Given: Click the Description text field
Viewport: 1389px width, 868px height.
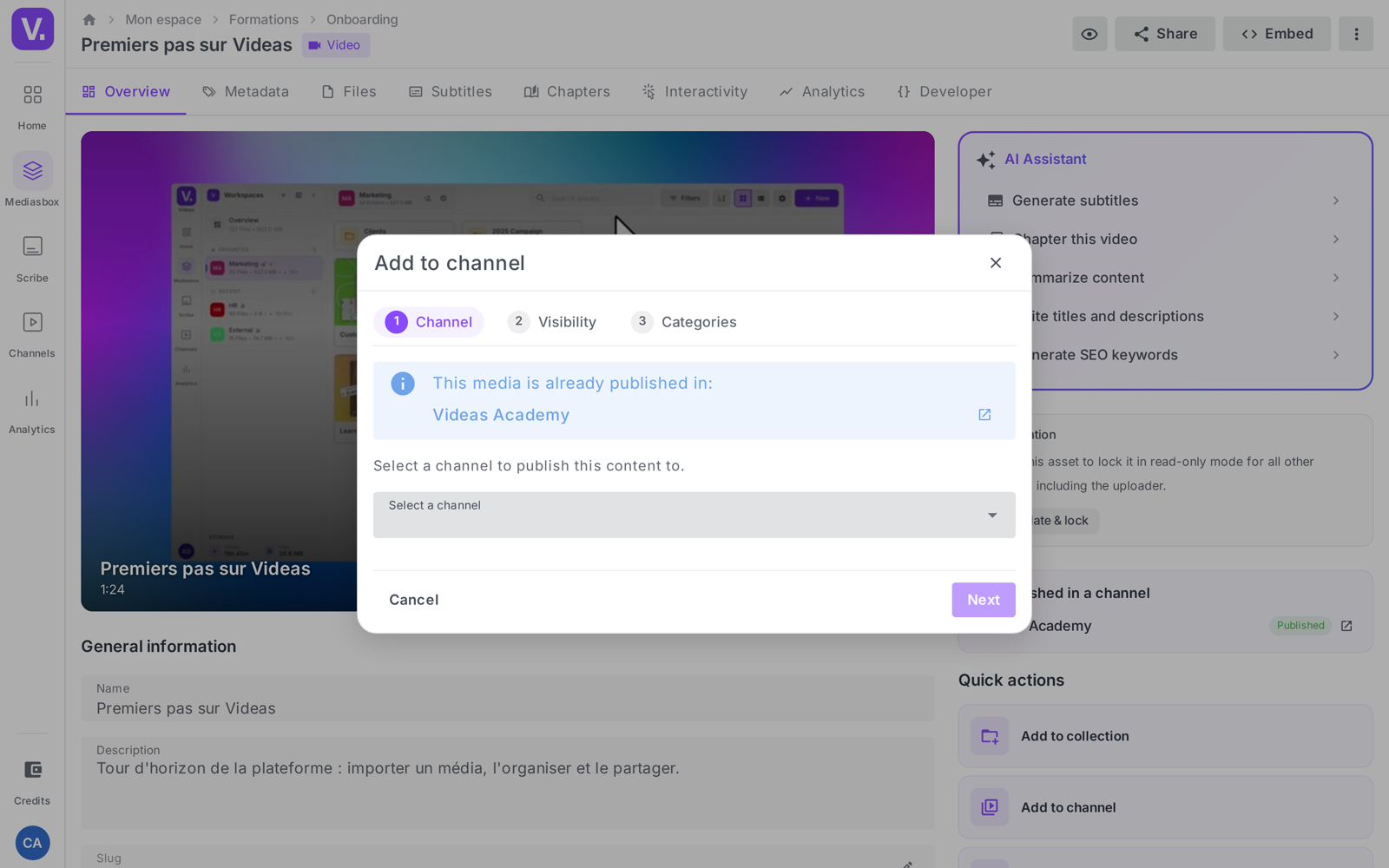Looking at the screenshot, I should coord(508,783).
